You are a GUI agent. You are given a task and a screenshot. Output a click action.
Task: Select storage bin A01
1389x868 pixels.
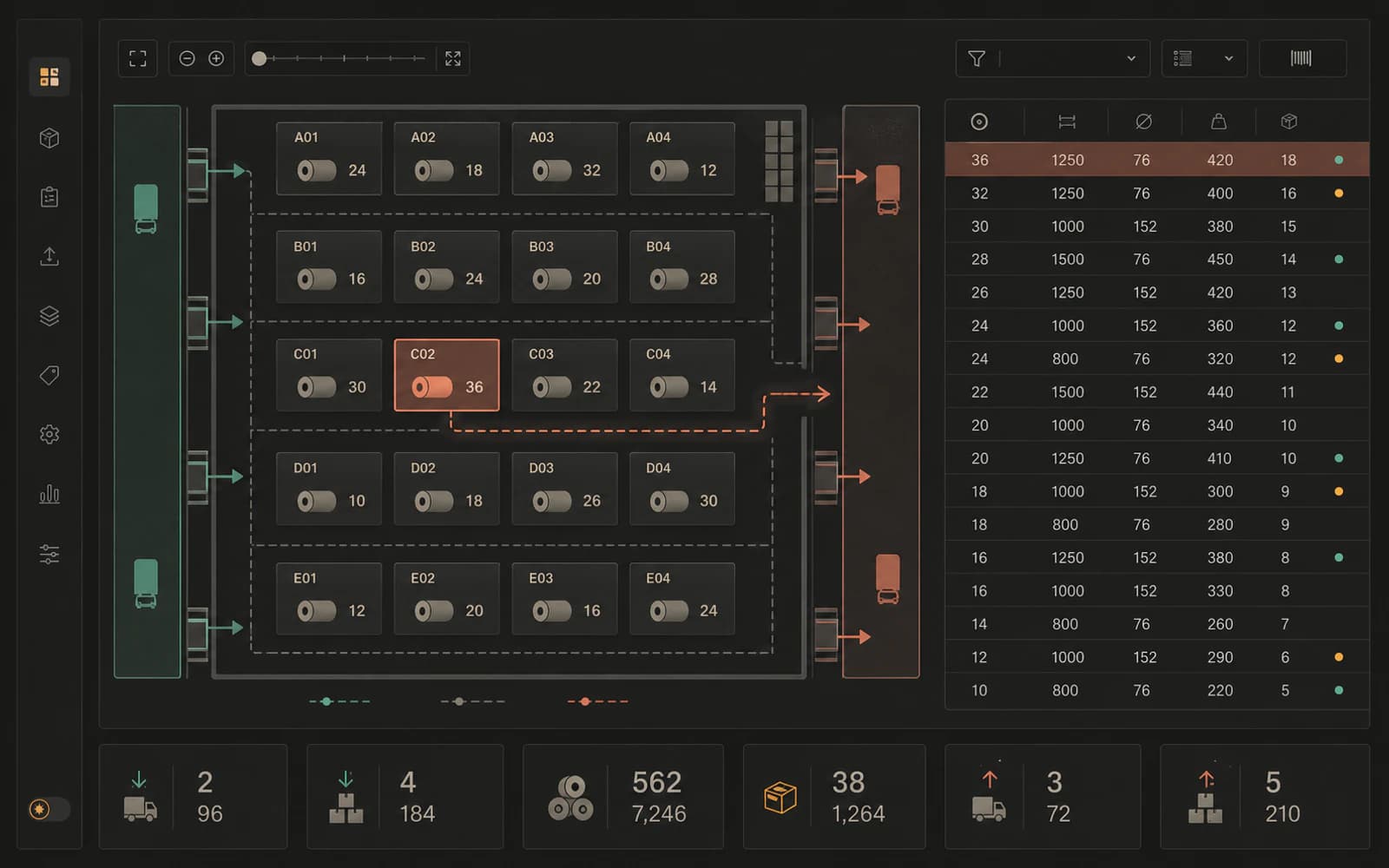click(x=329, y=158)
